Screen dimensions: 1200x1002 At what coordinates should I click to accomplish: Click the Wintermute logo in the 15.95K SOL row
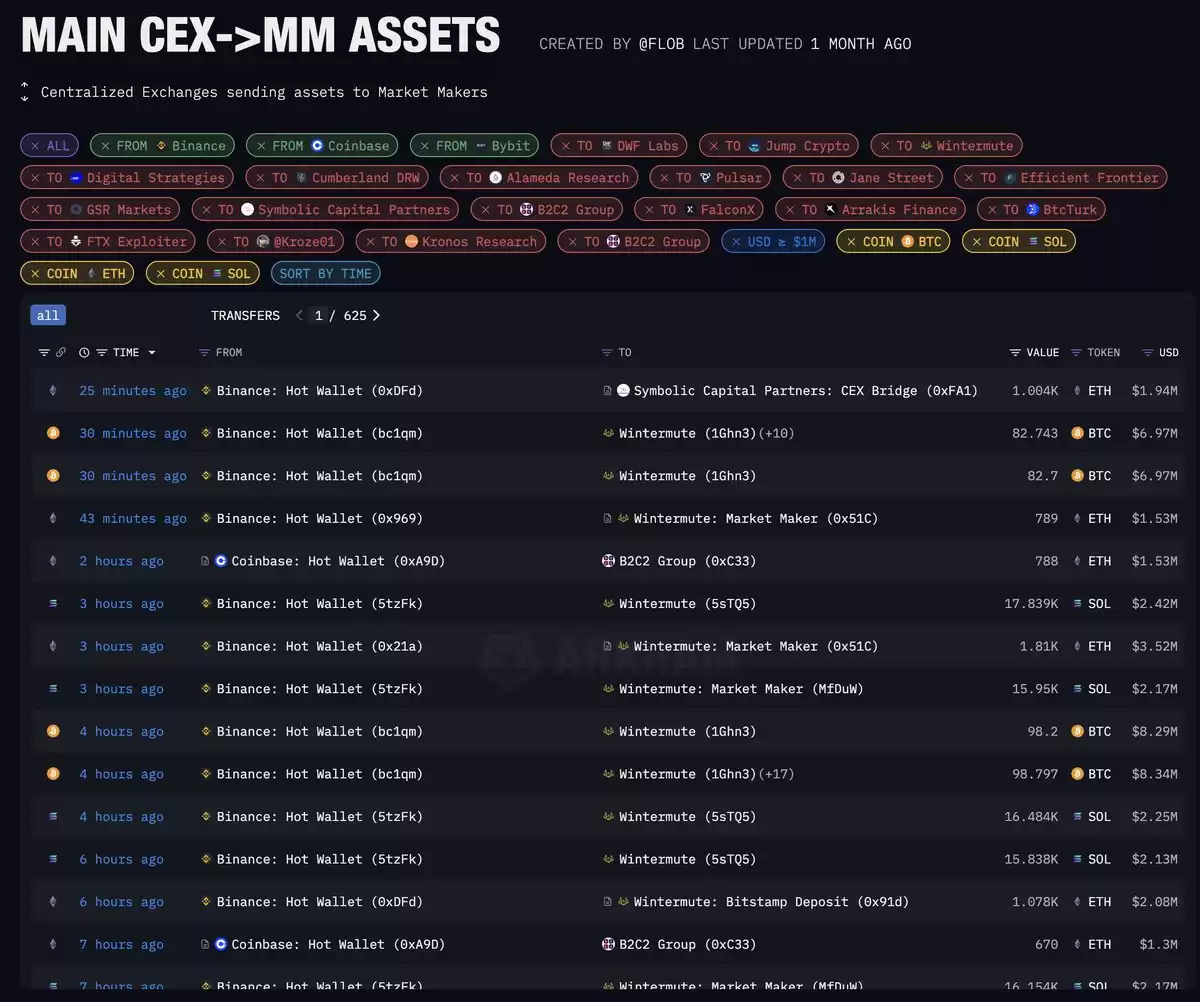point(608,689)
